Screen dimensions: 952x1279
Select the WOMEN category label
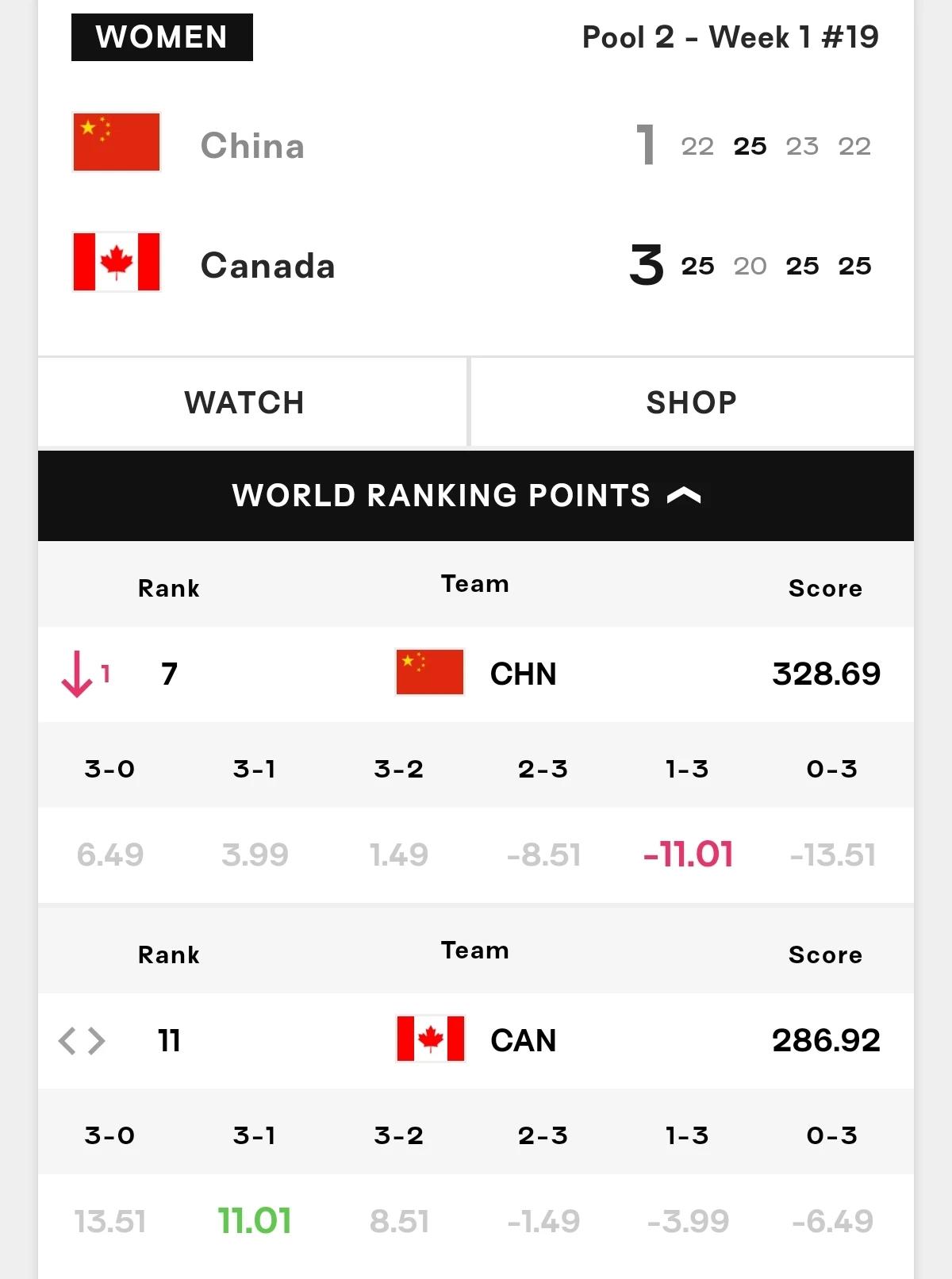(x=162, y=37)
